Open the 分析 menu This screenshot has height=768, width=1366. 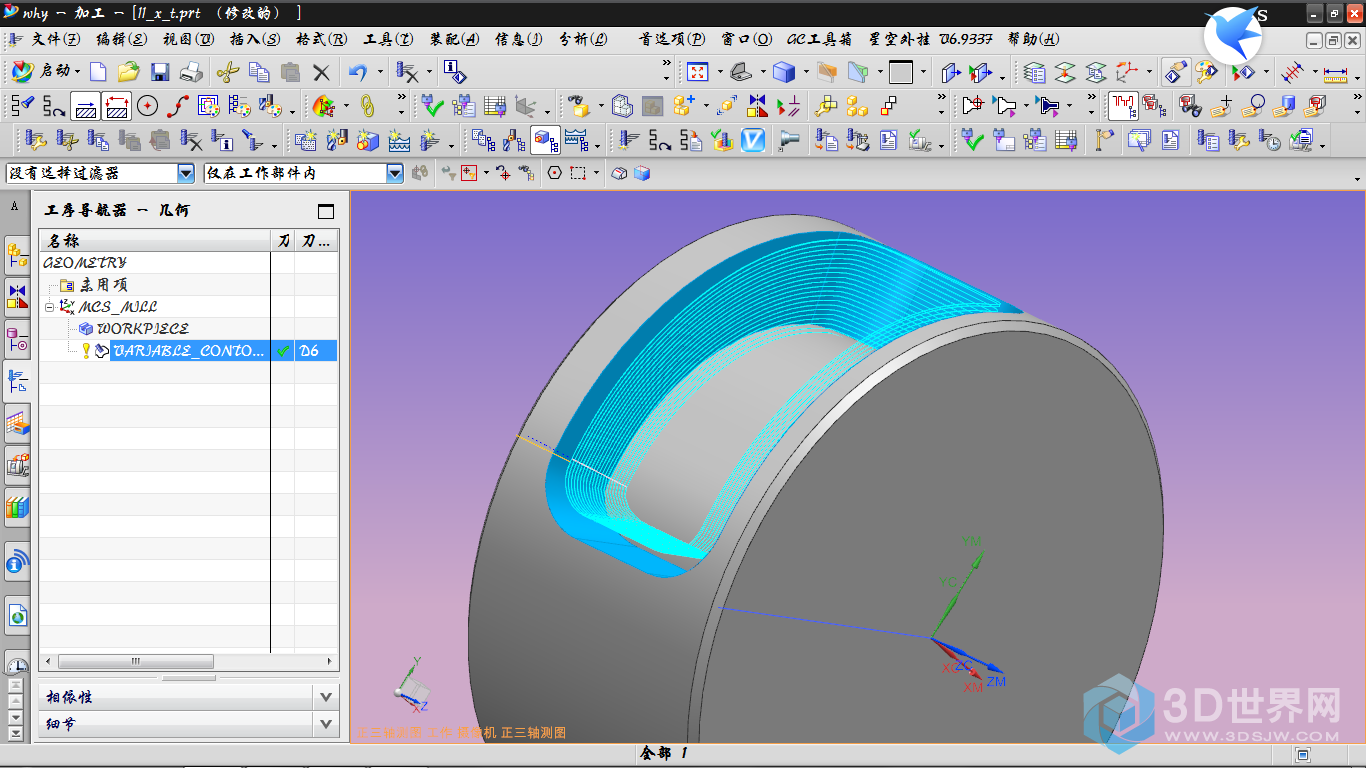(x=583, y=39)
